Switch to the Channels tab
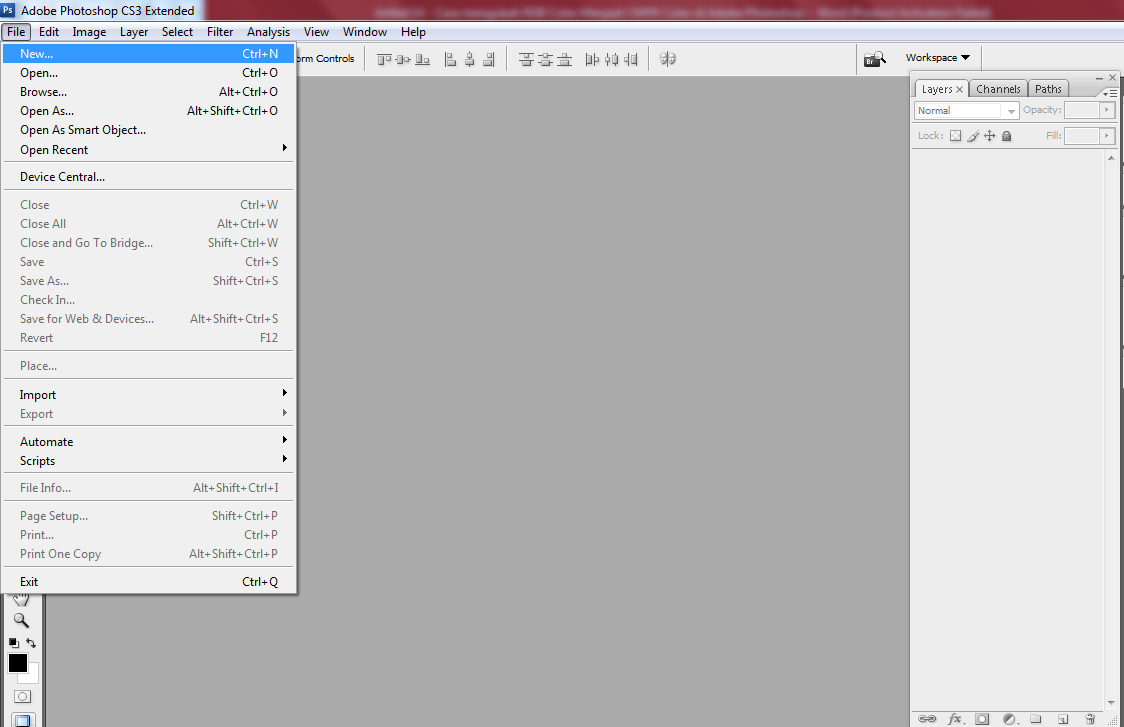 coord(998,89)
